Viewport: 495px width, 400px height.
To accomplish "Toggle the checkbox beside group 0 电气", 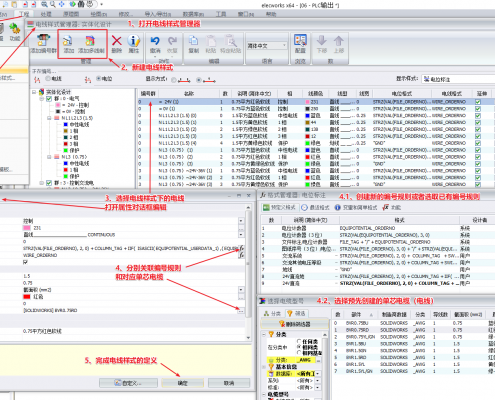I will click(49, 99).
